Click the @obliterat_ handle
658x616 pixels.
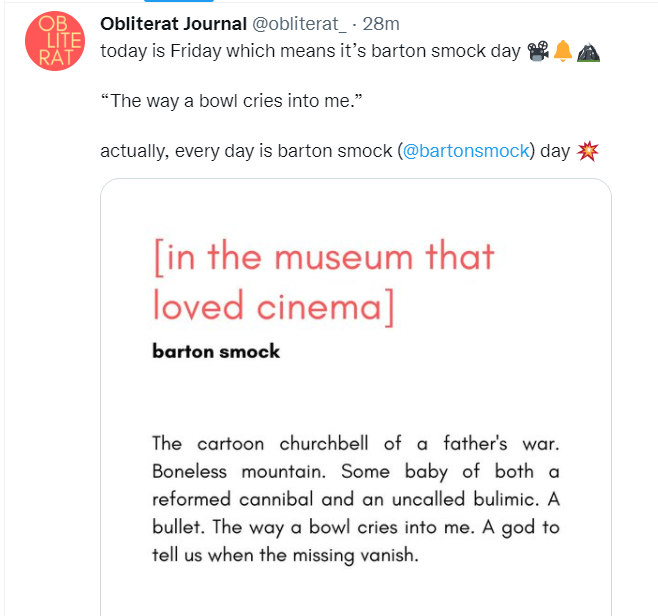(297, 25)
